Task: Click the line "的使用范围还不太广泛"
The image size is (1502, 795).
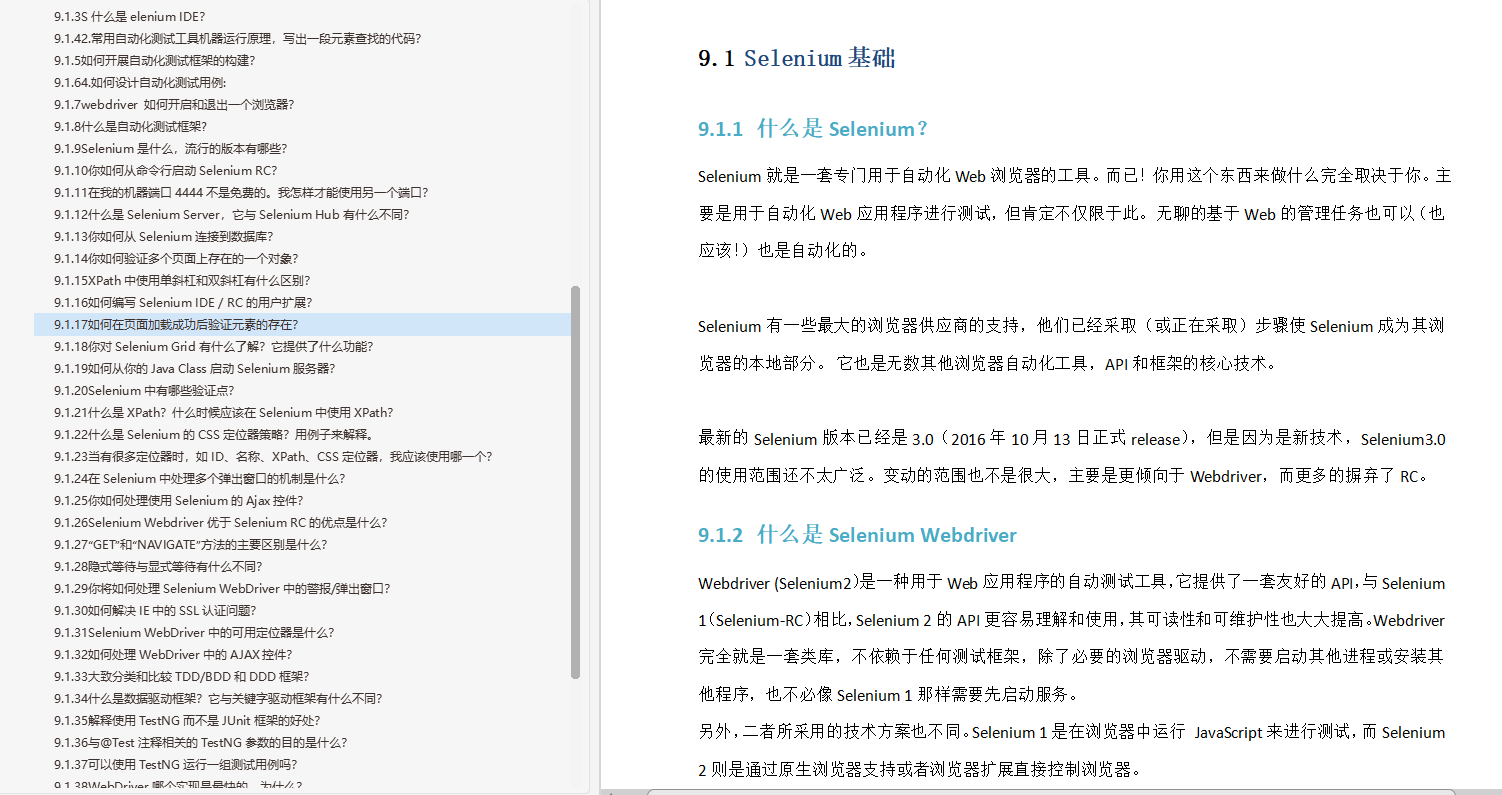Action: 1068,476
